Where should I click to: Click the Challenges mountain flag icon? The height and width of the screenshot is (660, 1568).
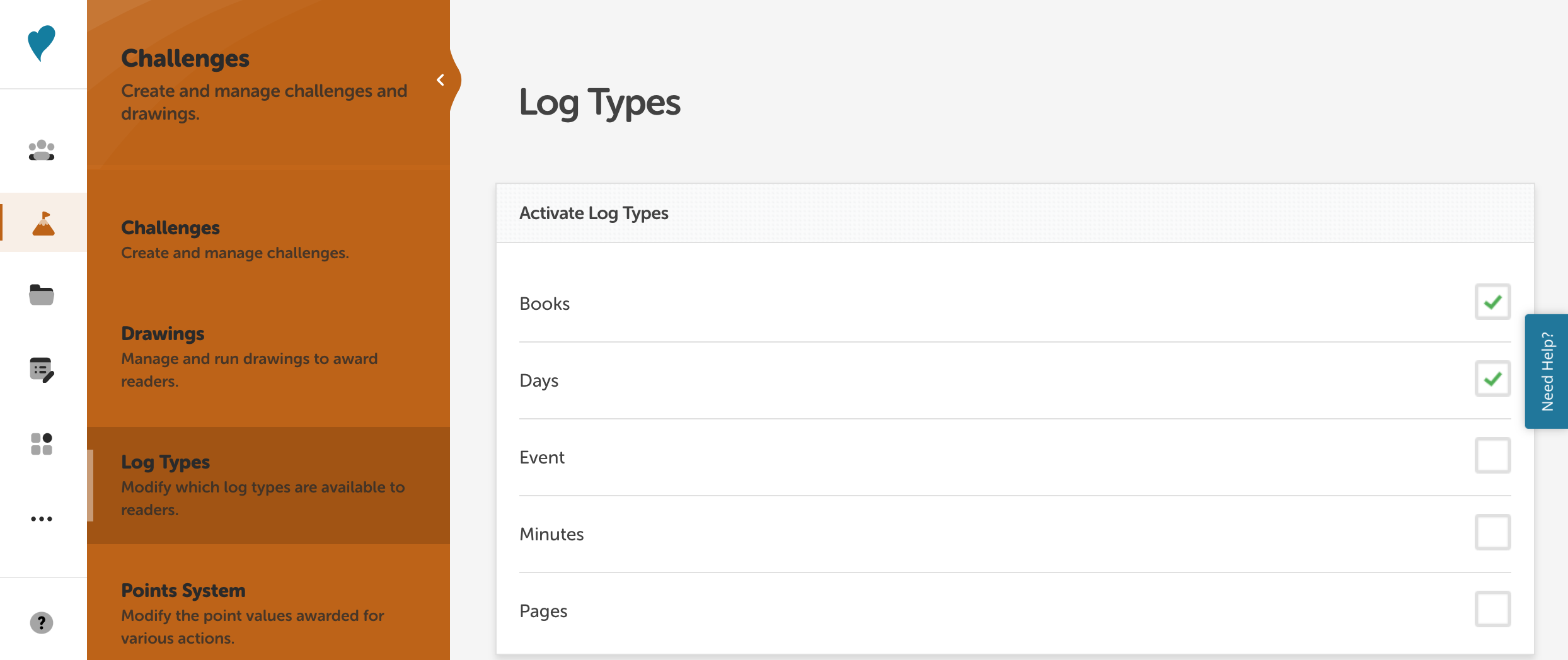(40, 222)
